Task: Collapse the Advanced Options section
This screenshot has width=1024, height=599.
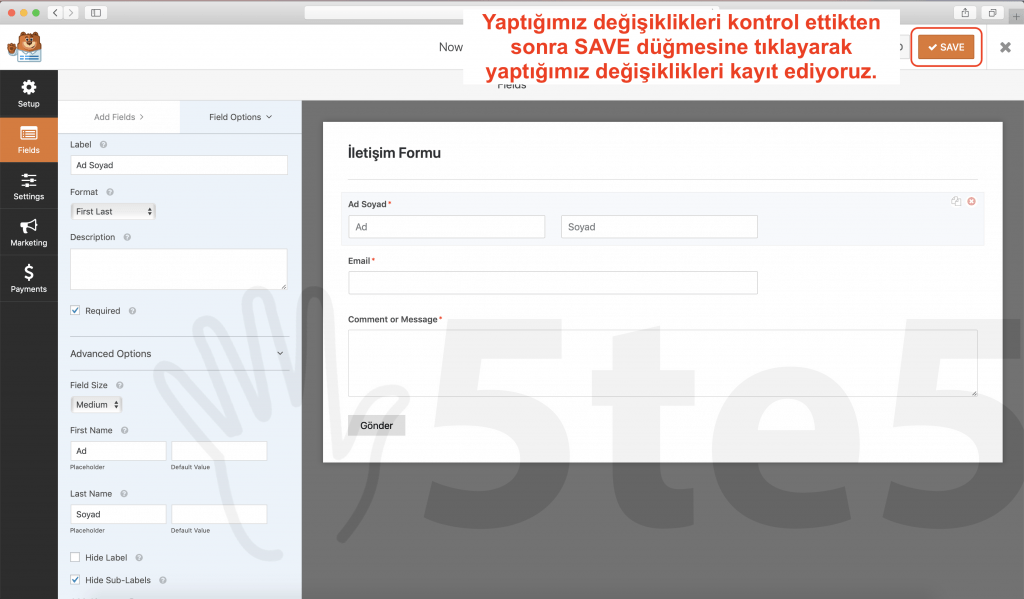Action: tap(279, 354)
